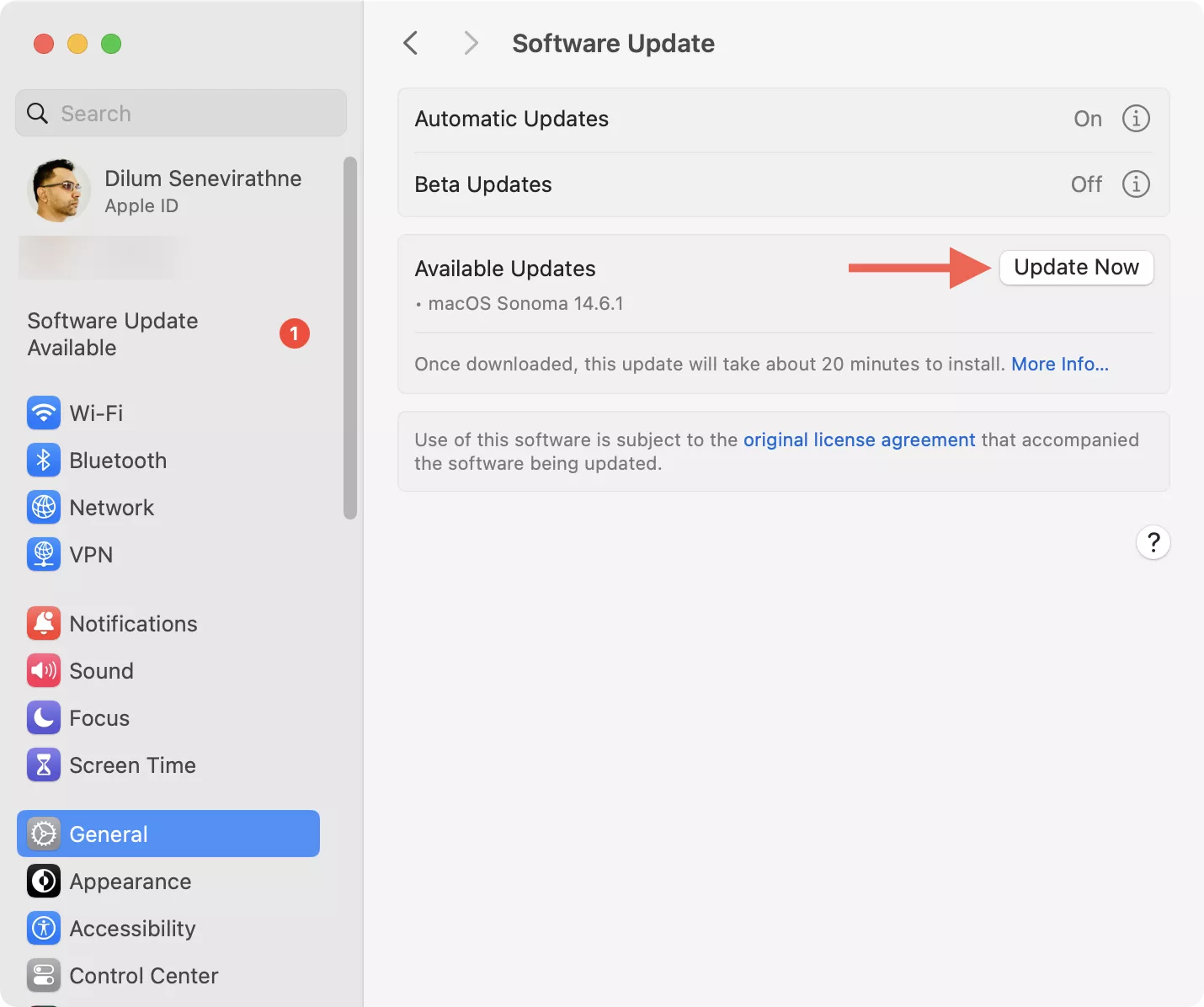Click the Control Center icon
This screenshot has height=1007, width=1204.
click(x=44, y=975)
